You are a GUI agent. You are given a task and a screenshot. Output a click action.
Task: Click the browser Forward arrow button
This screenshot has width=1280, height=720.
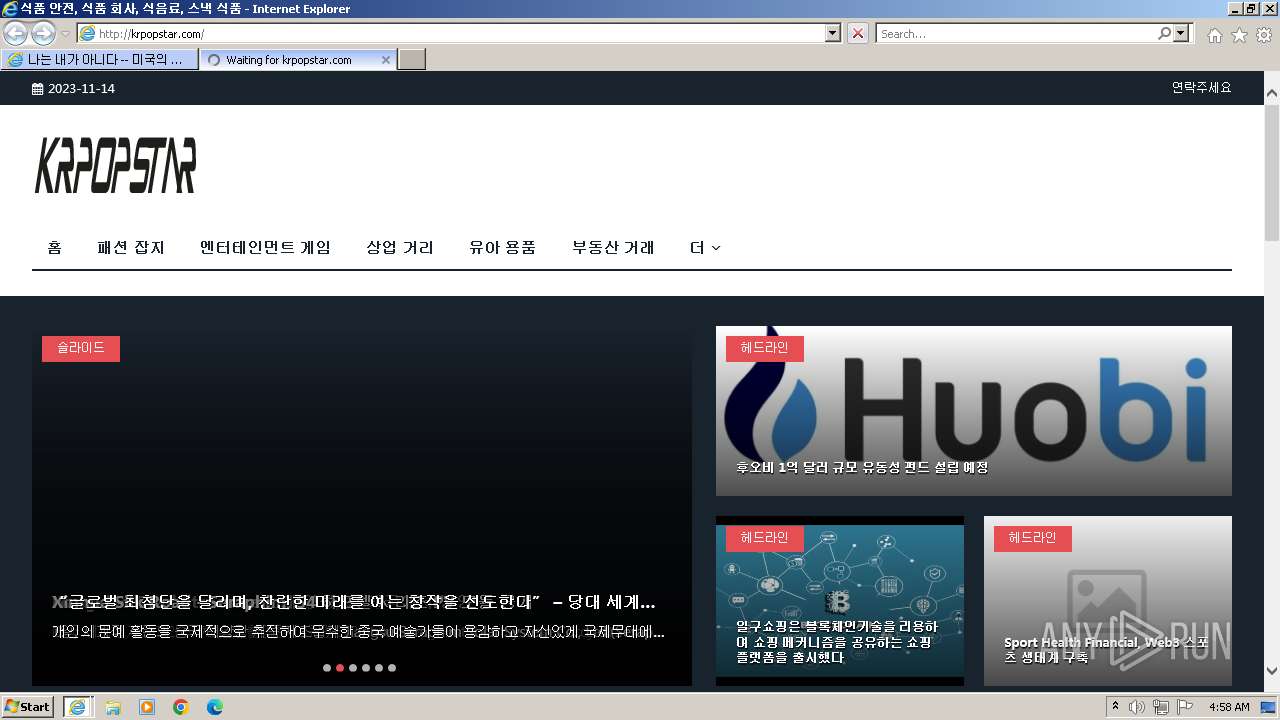(x=43, y=33)
